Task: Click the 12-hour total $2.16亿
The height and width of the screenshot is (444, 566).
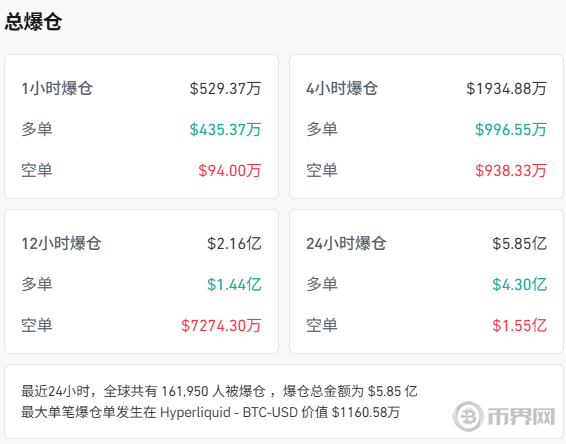Action: coord(234,243)
